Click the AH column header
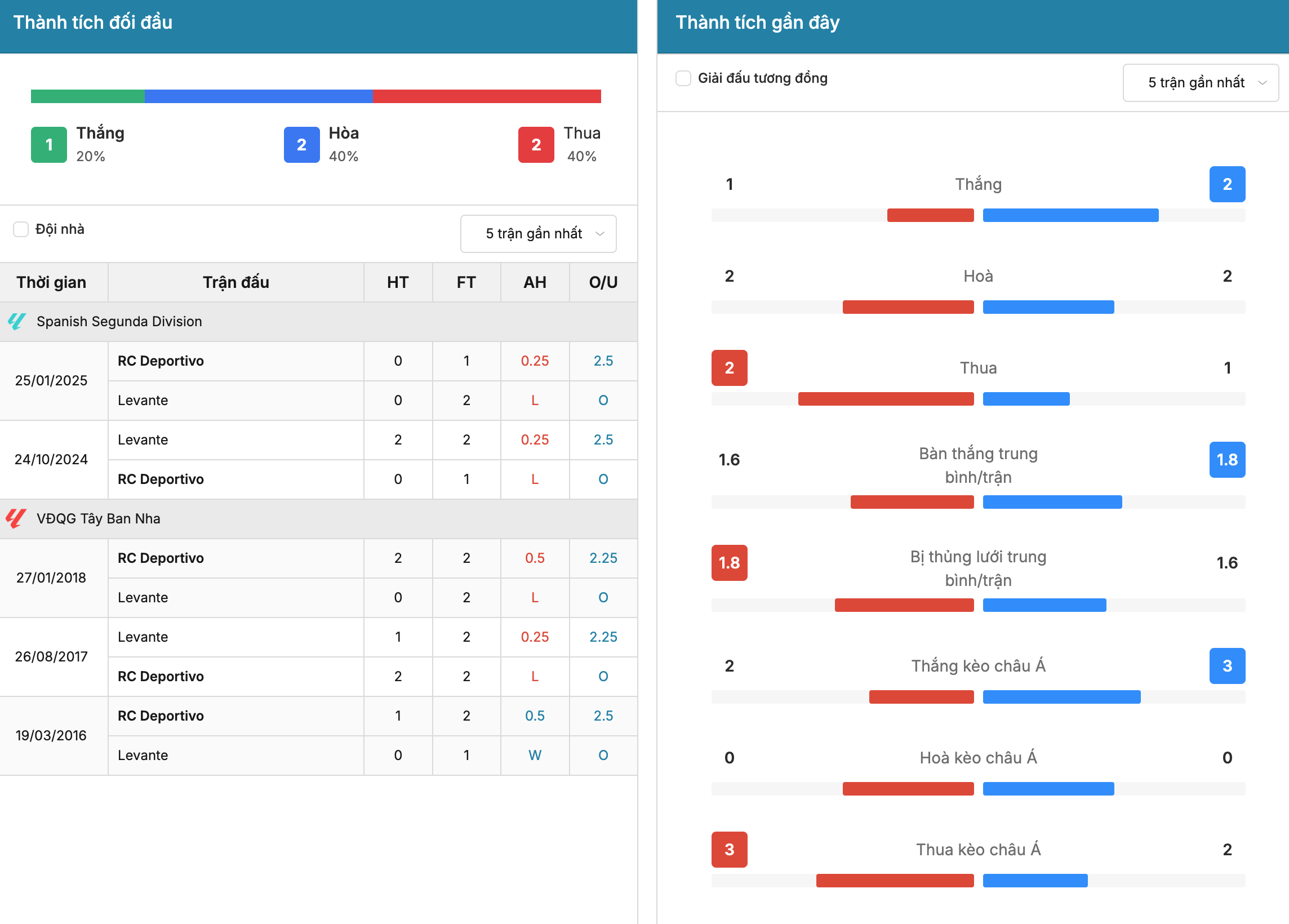 (x=535, y=282)
